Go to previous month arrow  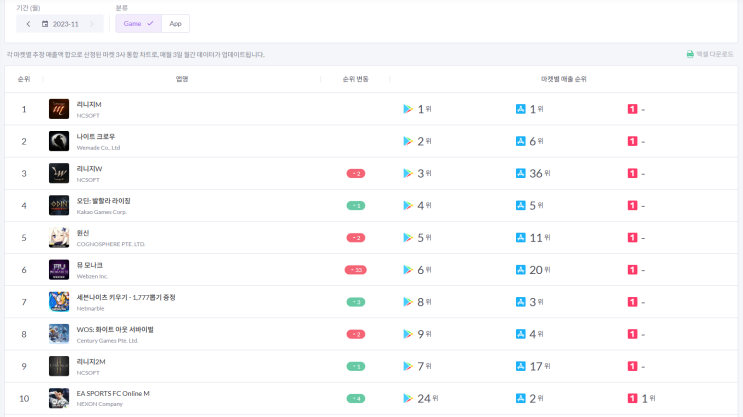tap(28, 24)
